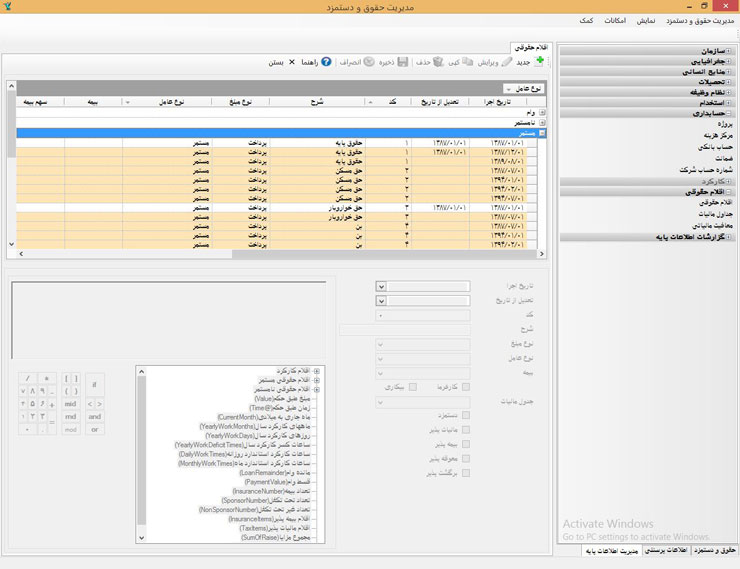Screen dimensions: 740x569
Task: Switch to the اطلاعات پرسنلی bottom tab
Action: [x=665, y=550]
